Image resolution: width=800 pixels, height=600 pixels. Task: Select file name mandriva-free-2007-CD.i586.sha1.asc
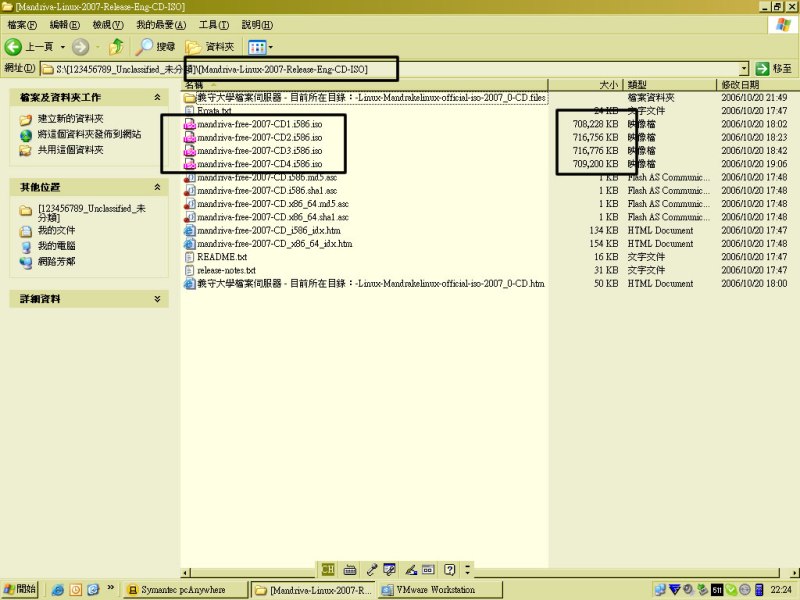[267, 190]
